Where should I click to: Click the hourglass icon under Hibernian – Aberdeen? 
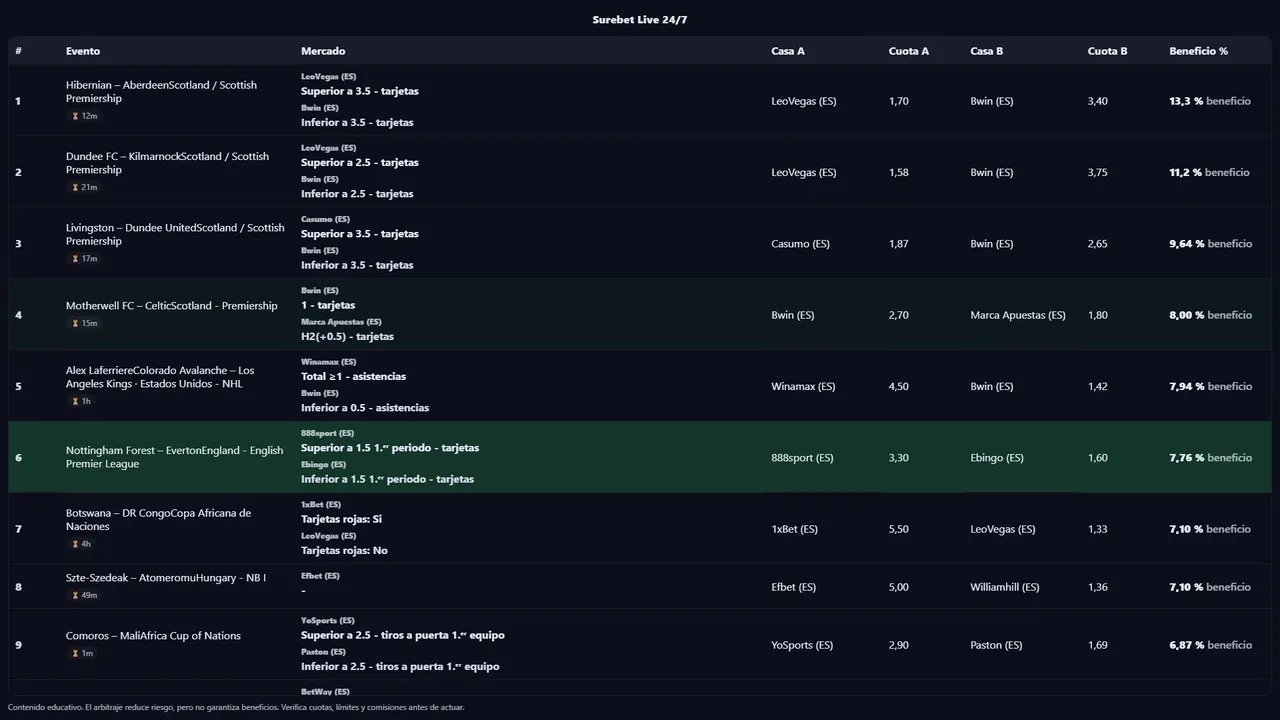coord(75,116)
